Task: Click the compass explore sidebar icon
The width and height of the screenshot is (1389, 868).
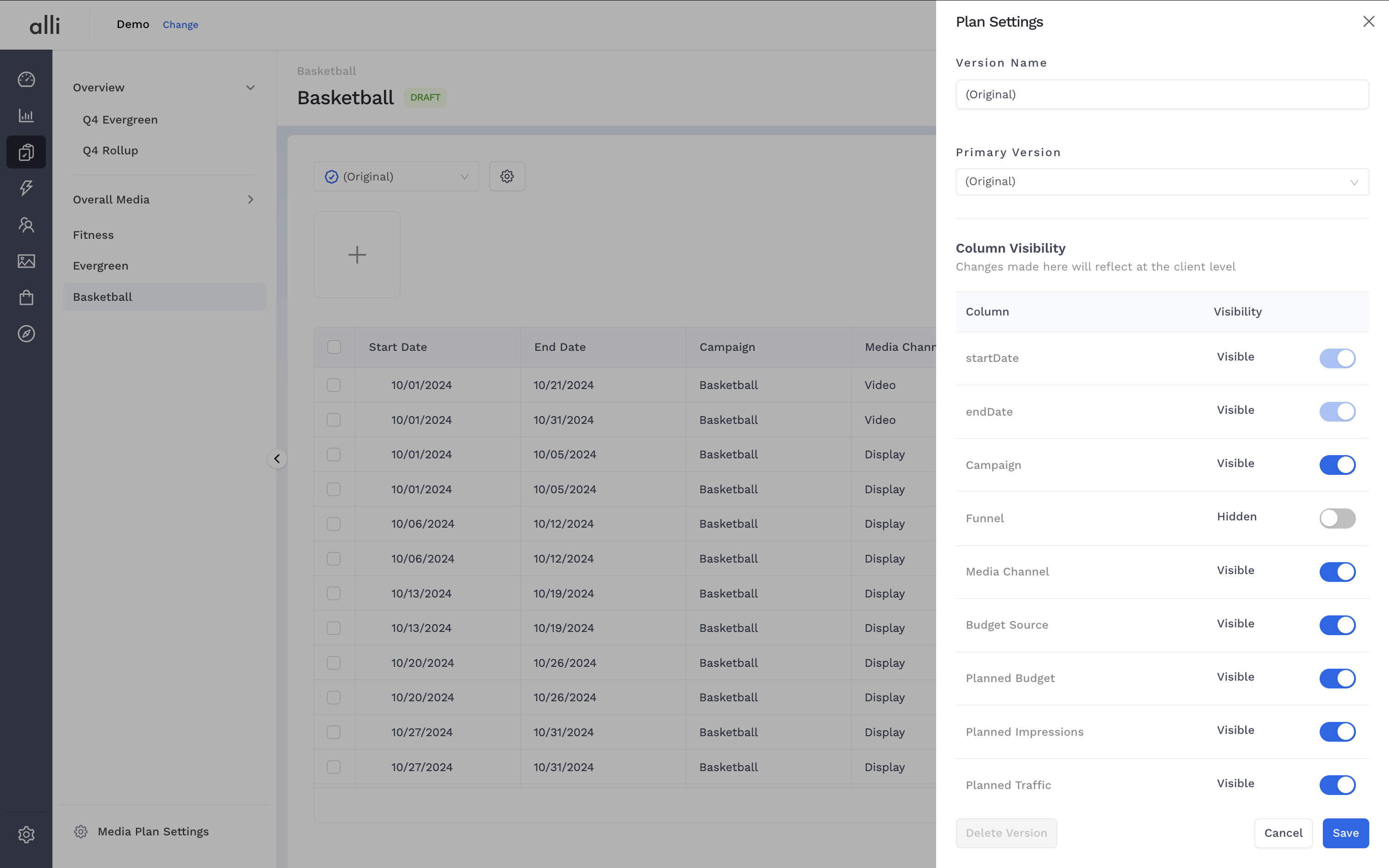Action: pyautogui.click(x=26, y=333)
